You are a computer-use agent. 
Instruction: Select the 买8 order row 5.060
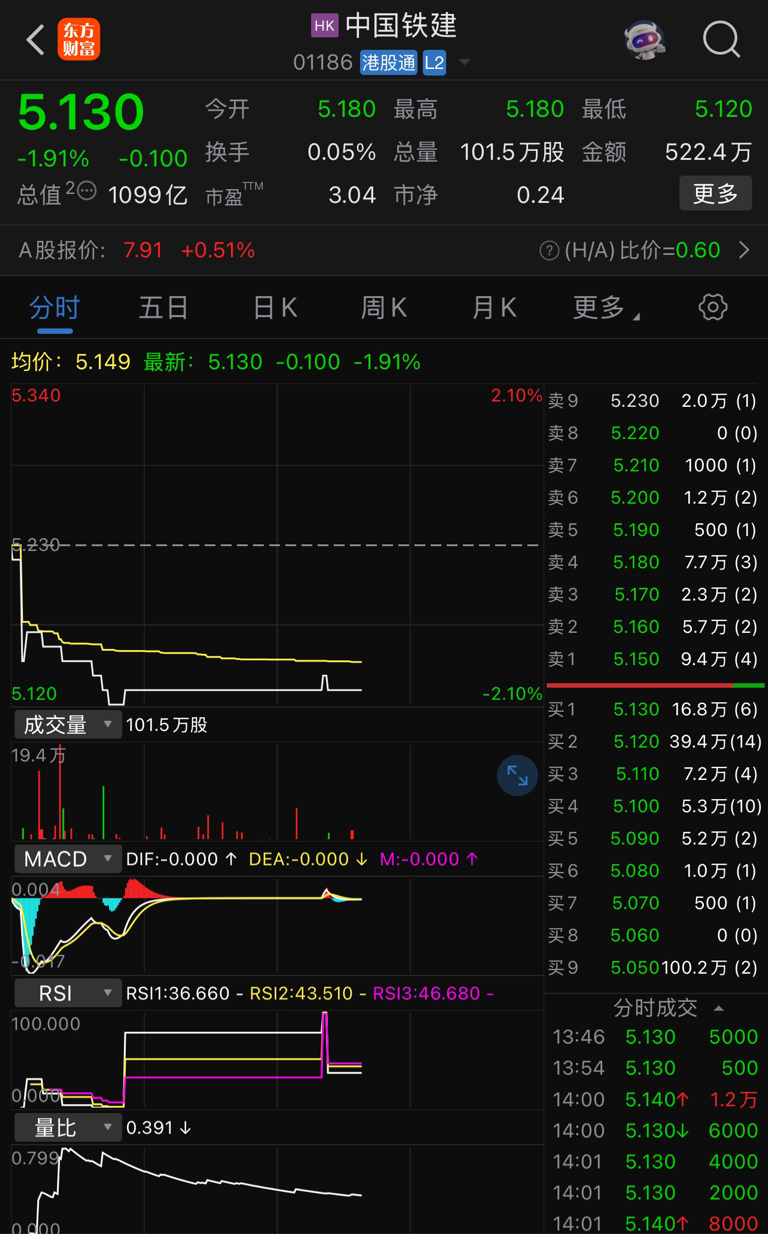(655, 935)
